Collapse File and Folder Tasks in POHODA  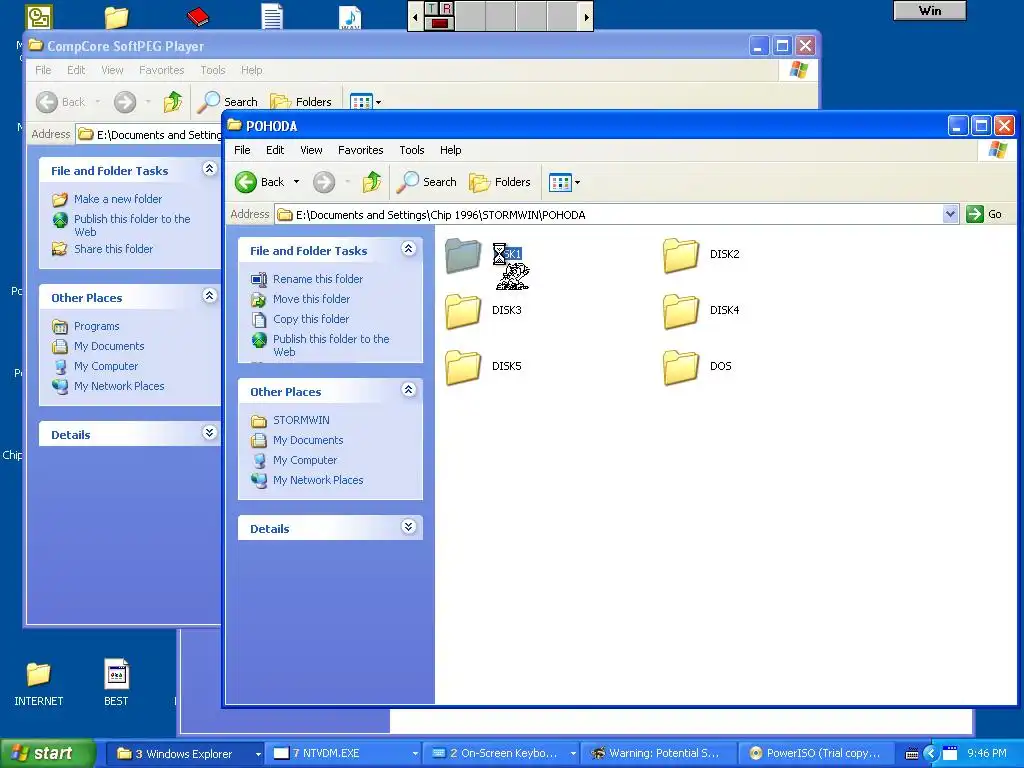coord(409,249)
